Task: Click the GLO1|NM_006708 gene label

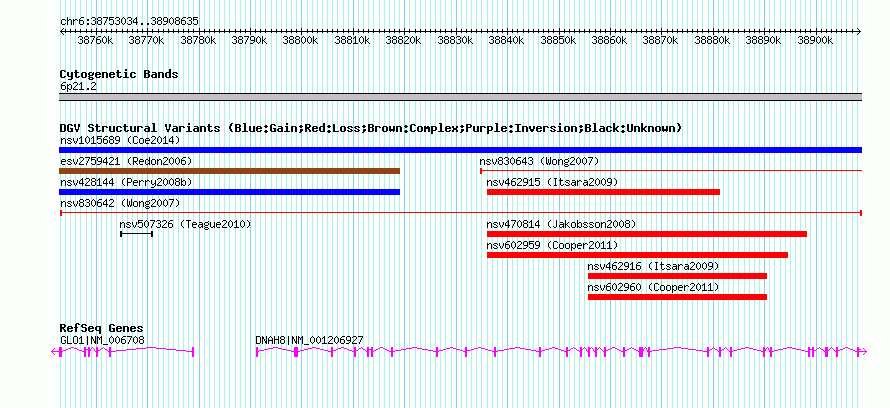Action: coord(102,340)
